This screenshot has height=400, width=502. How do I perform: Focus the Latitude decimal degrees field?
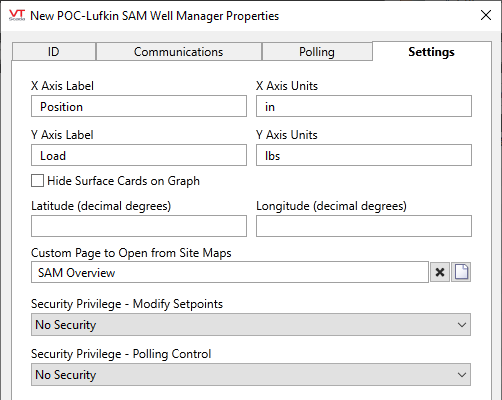(139, 226)
